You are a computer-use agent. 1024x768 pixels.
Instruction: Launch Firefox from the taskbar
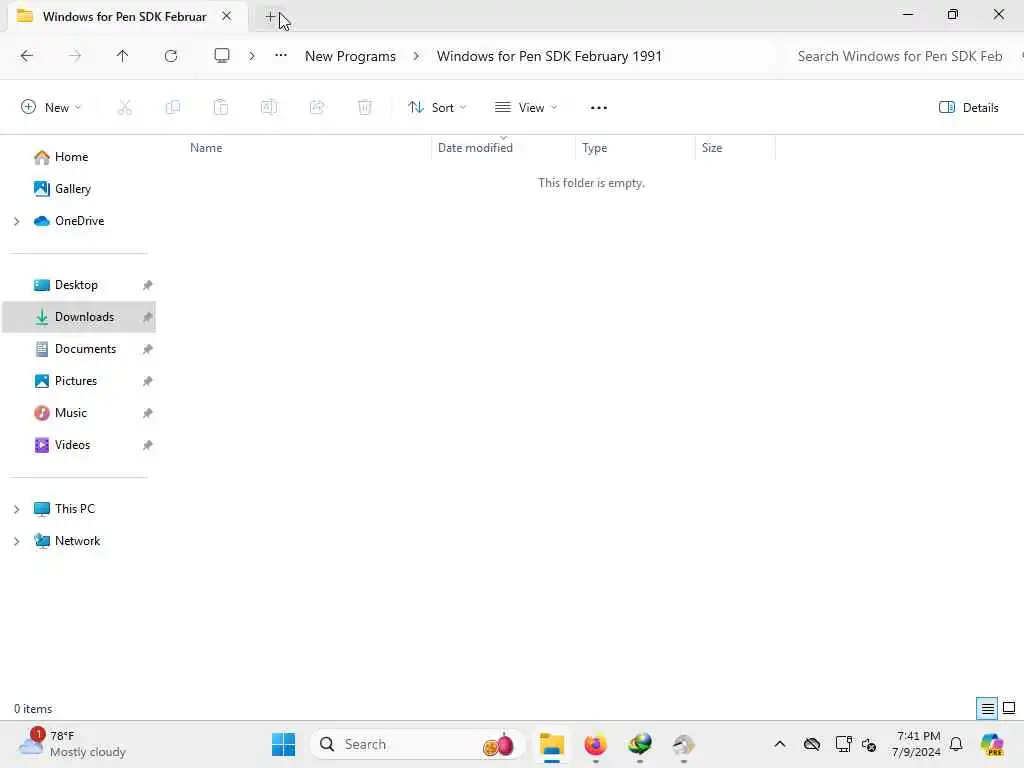point(596,744)
